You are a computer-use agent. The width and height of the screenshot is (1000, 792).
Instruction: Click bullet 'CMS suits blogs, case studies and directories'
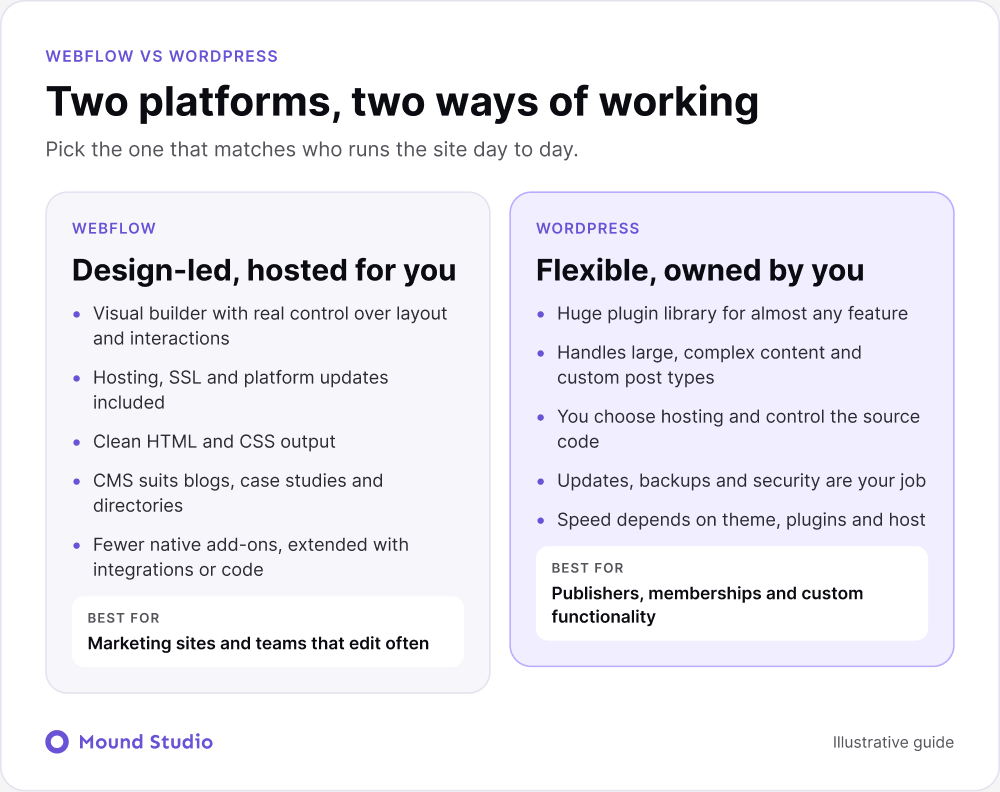pyautogui.click(x=238, y=493)
